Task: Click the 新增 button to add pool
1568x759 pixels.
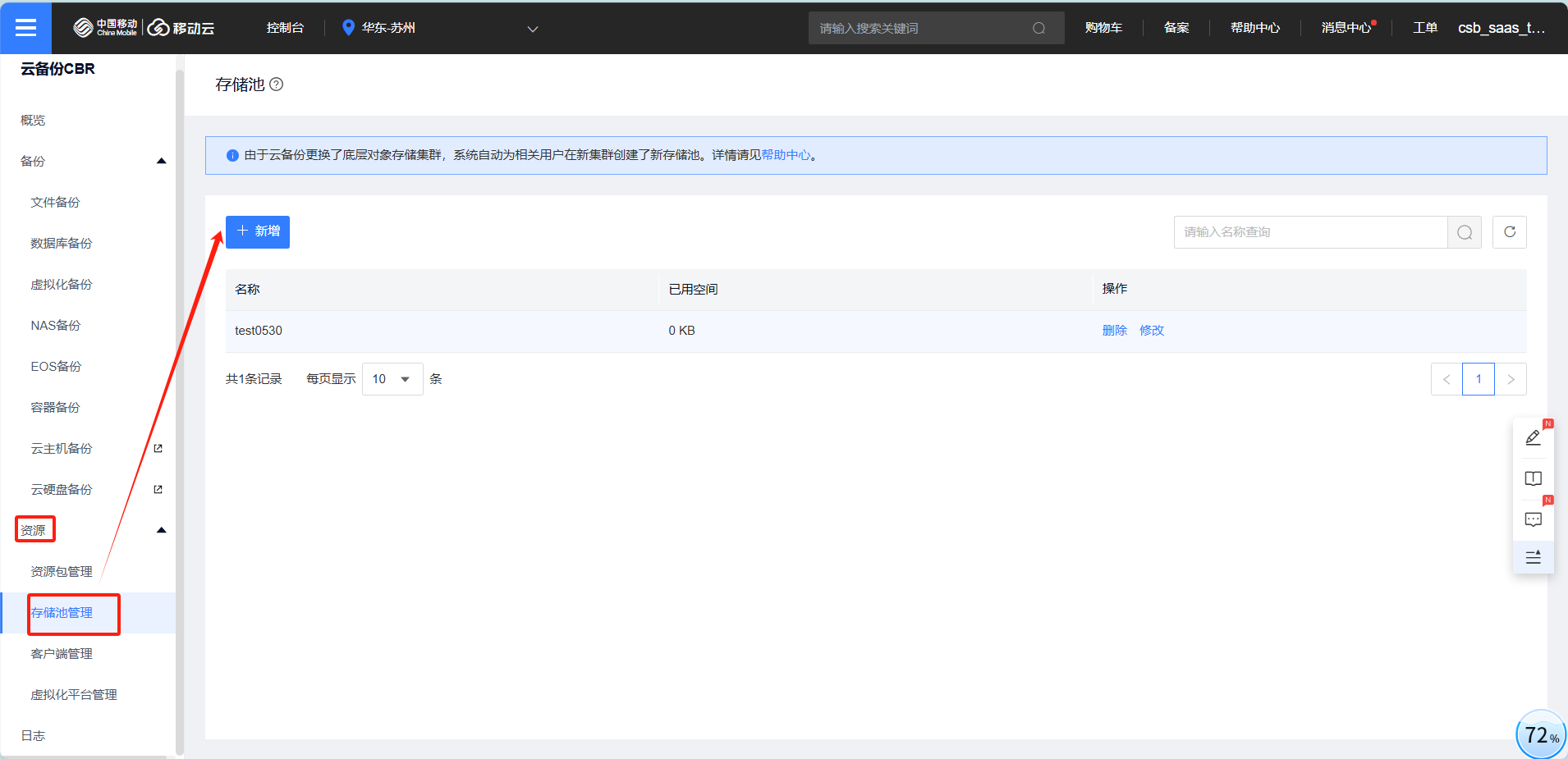Action: click(x=258, y=231)
